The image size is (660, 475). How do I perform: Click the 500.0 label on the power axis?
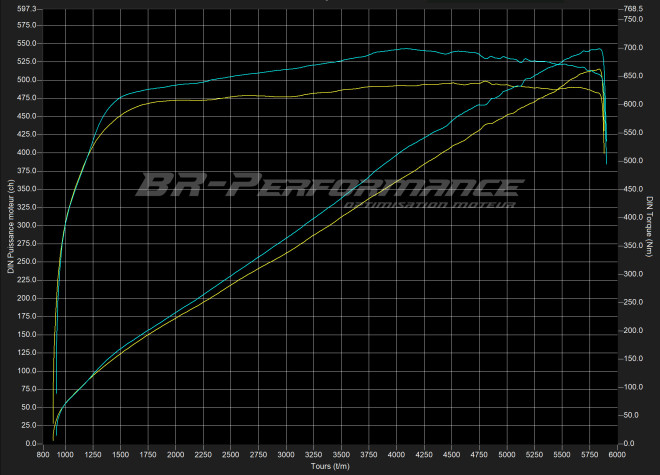(27, 80)
